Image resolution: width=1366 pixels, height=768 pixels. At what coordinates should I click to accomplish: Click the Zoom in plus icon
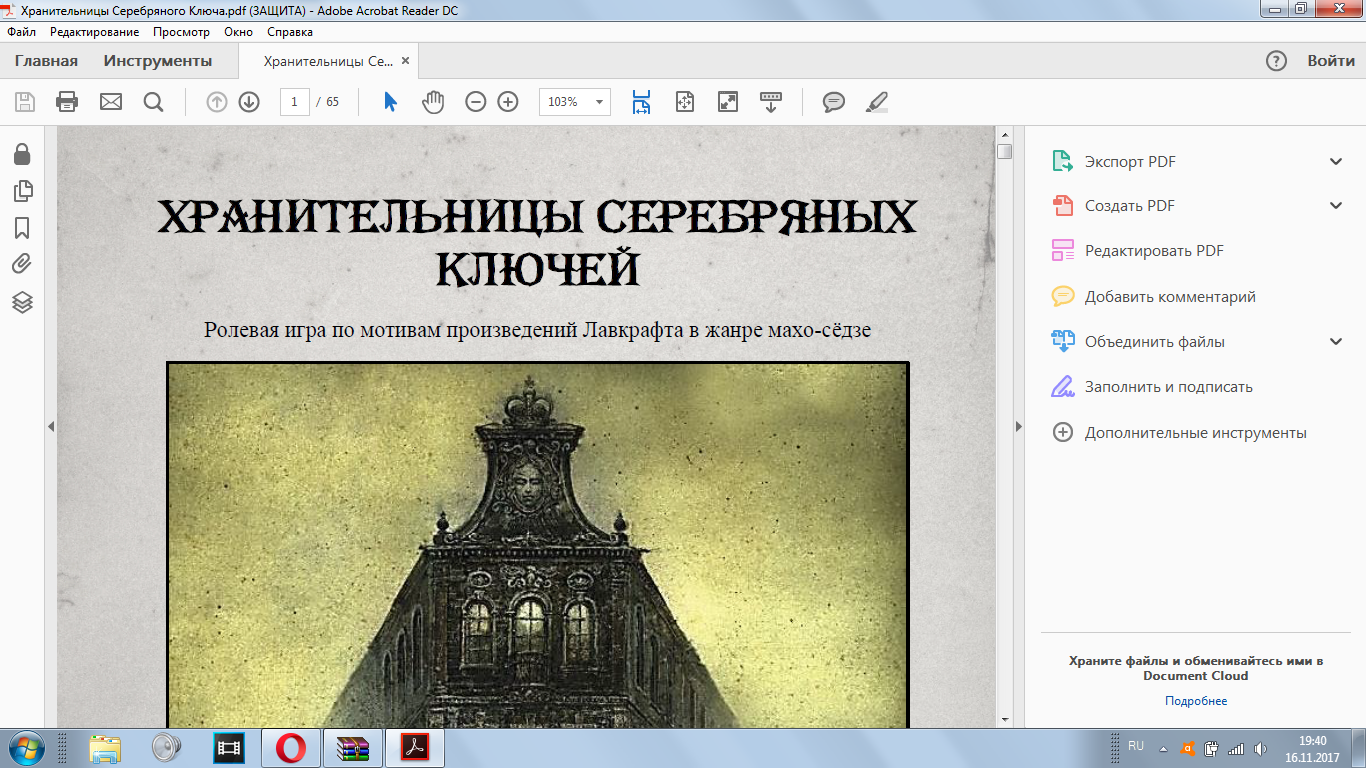tap(508, 102)
